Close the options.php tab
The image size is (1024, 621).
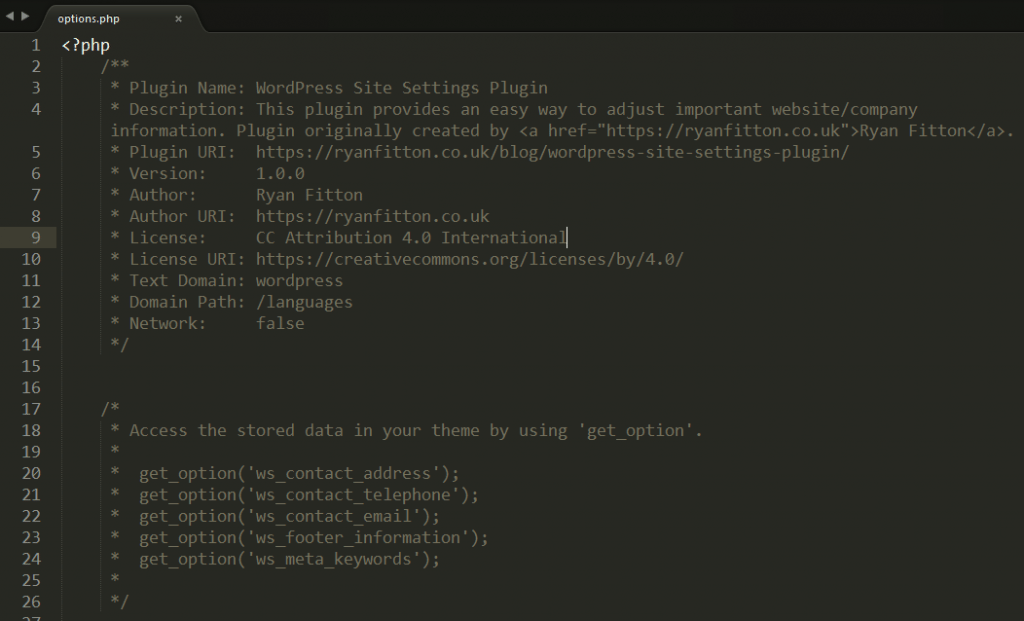coord(180,17)
